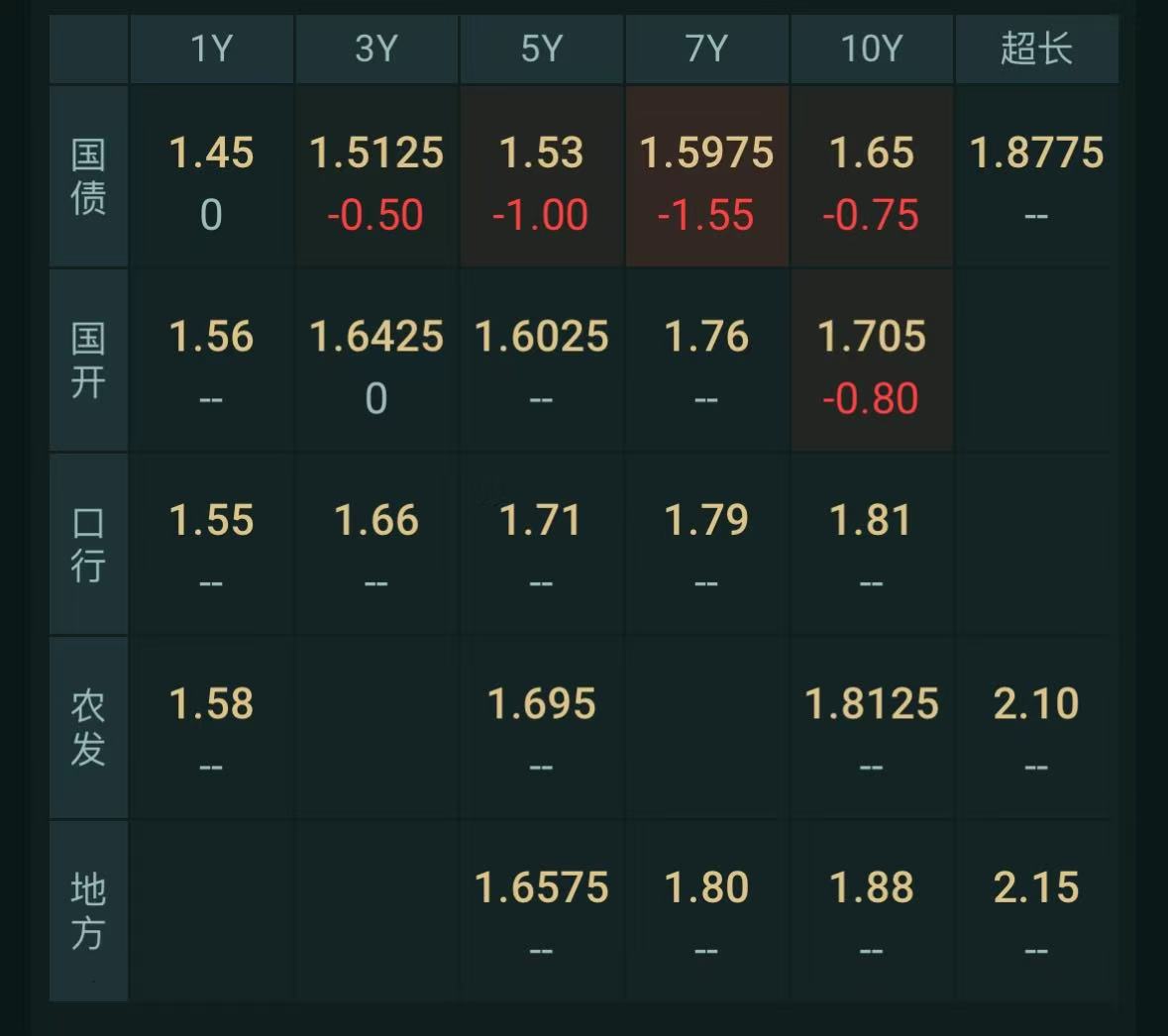This screenshot has width=1168, height=1036.
Task: Click 国债 5Y cell showing -1.00
Action: (541, 215)
